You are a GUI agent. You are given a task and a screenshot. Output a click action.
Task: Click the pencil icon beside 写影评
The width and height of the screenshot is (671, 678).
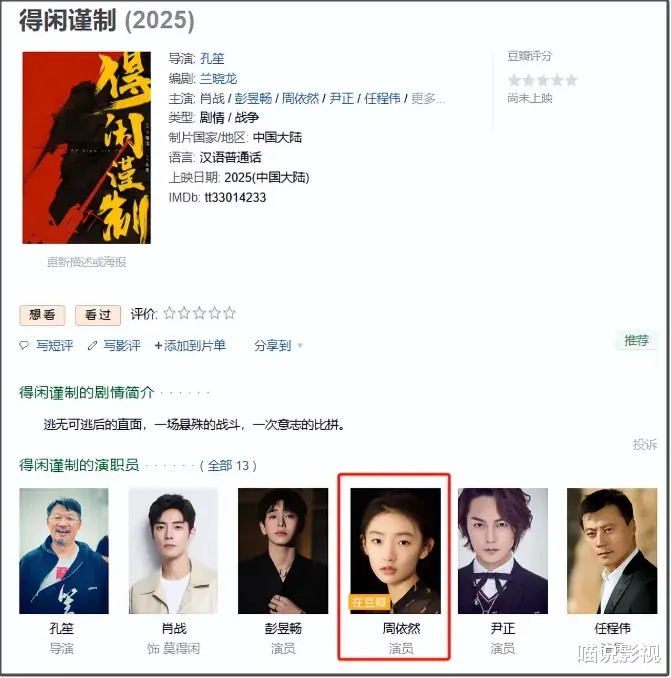pyautogui.click(x=92, y=345)
